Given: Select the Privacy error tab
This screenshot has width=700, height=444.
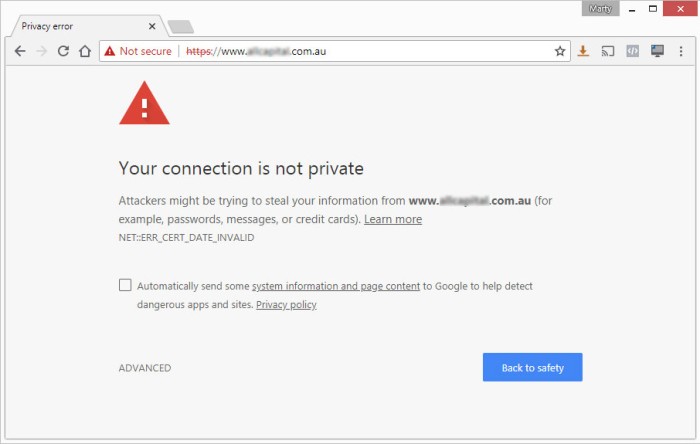Looking at the screenshot, I should click(x=70, y=26).
